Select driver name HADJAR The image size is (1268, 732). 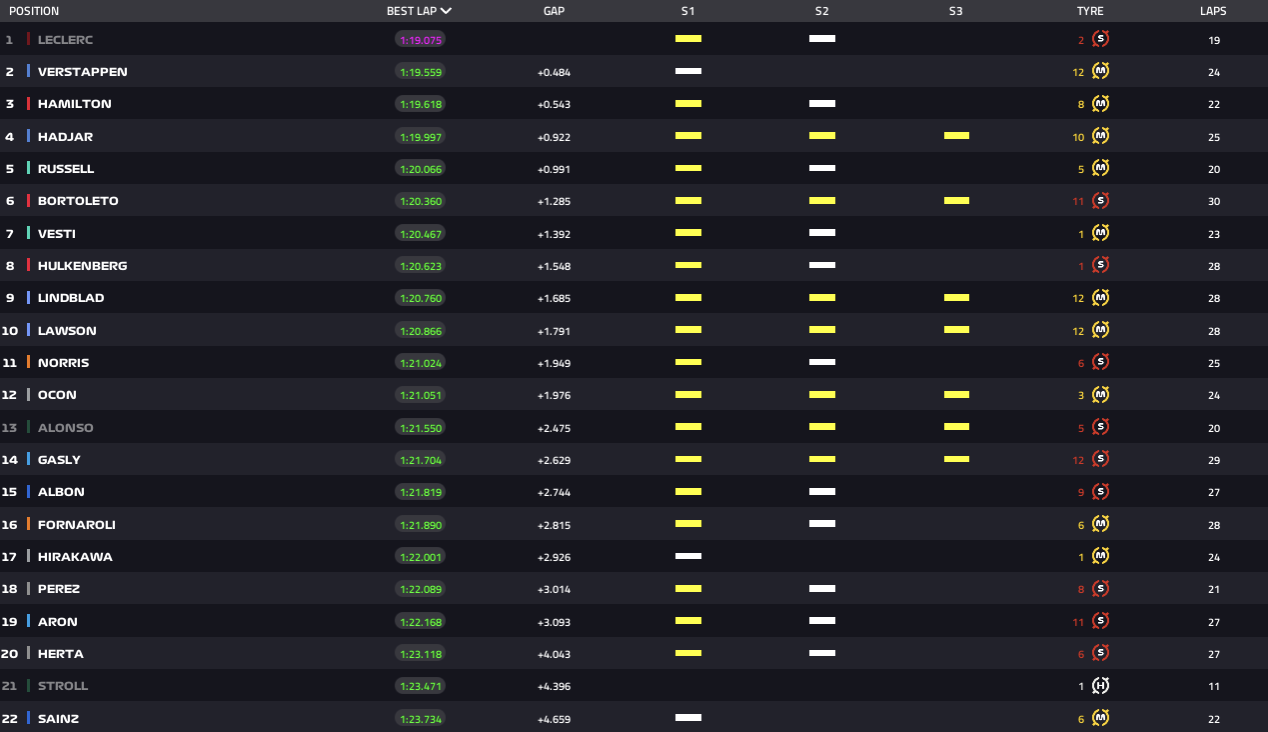pyautogui.click(x=65, y=137)
